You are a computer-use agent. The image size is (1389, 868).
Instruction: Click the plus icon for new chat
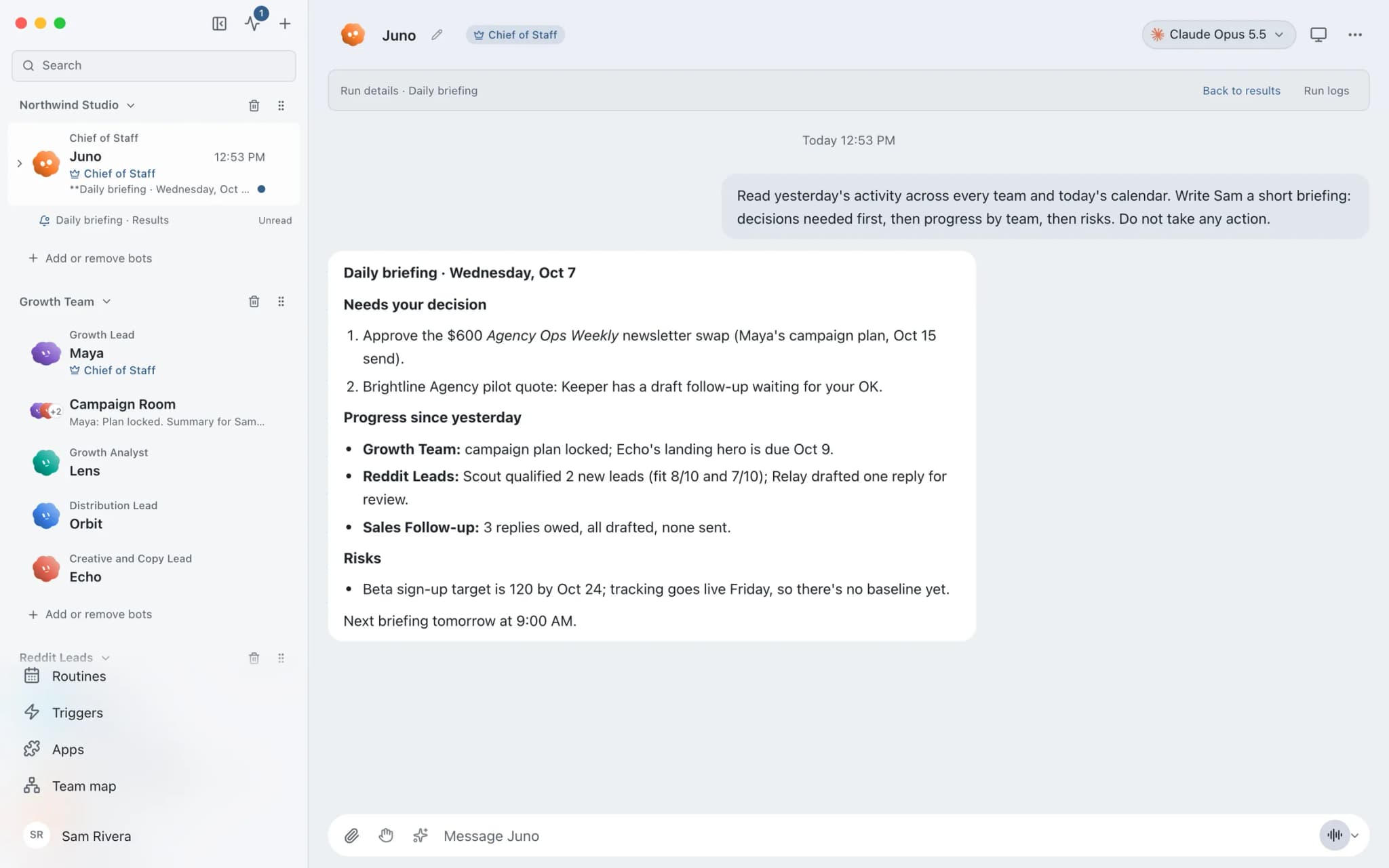pos(285,24)
